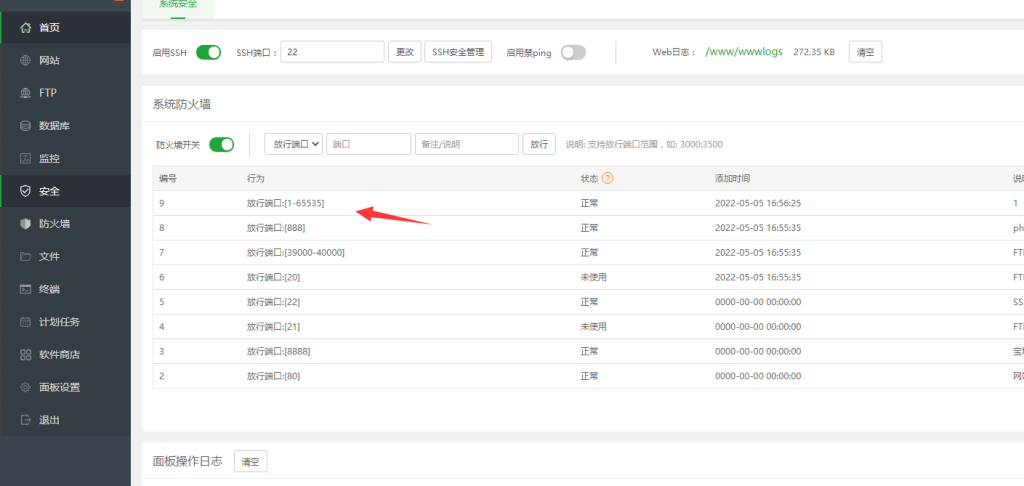Select the 放行端口:[39000-40000] rule text
This screenshot has height=486, width=1024.
click(x=296, y=252)
